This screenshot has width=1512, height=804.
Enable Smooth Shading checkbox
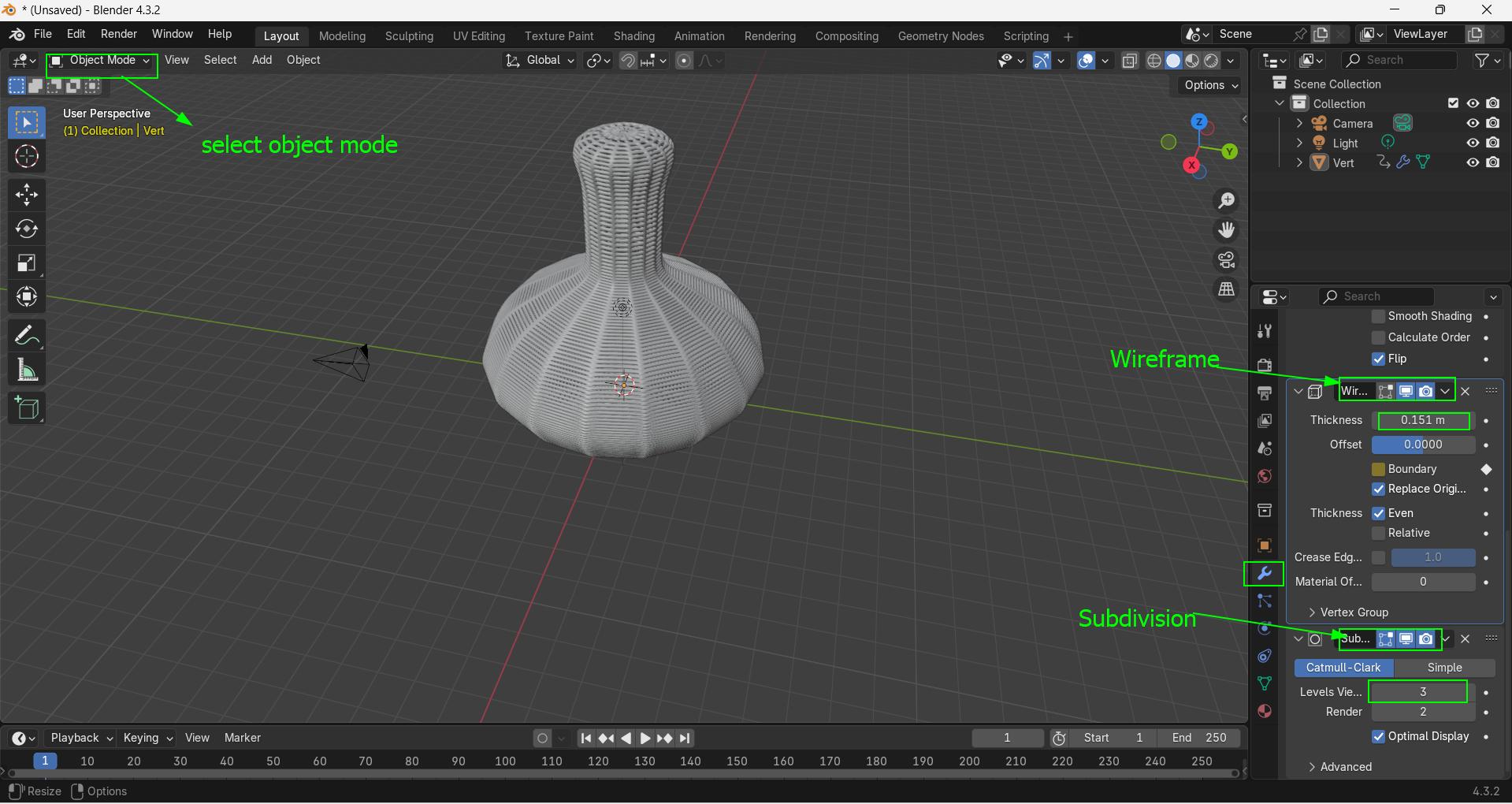click(1378, 316)
